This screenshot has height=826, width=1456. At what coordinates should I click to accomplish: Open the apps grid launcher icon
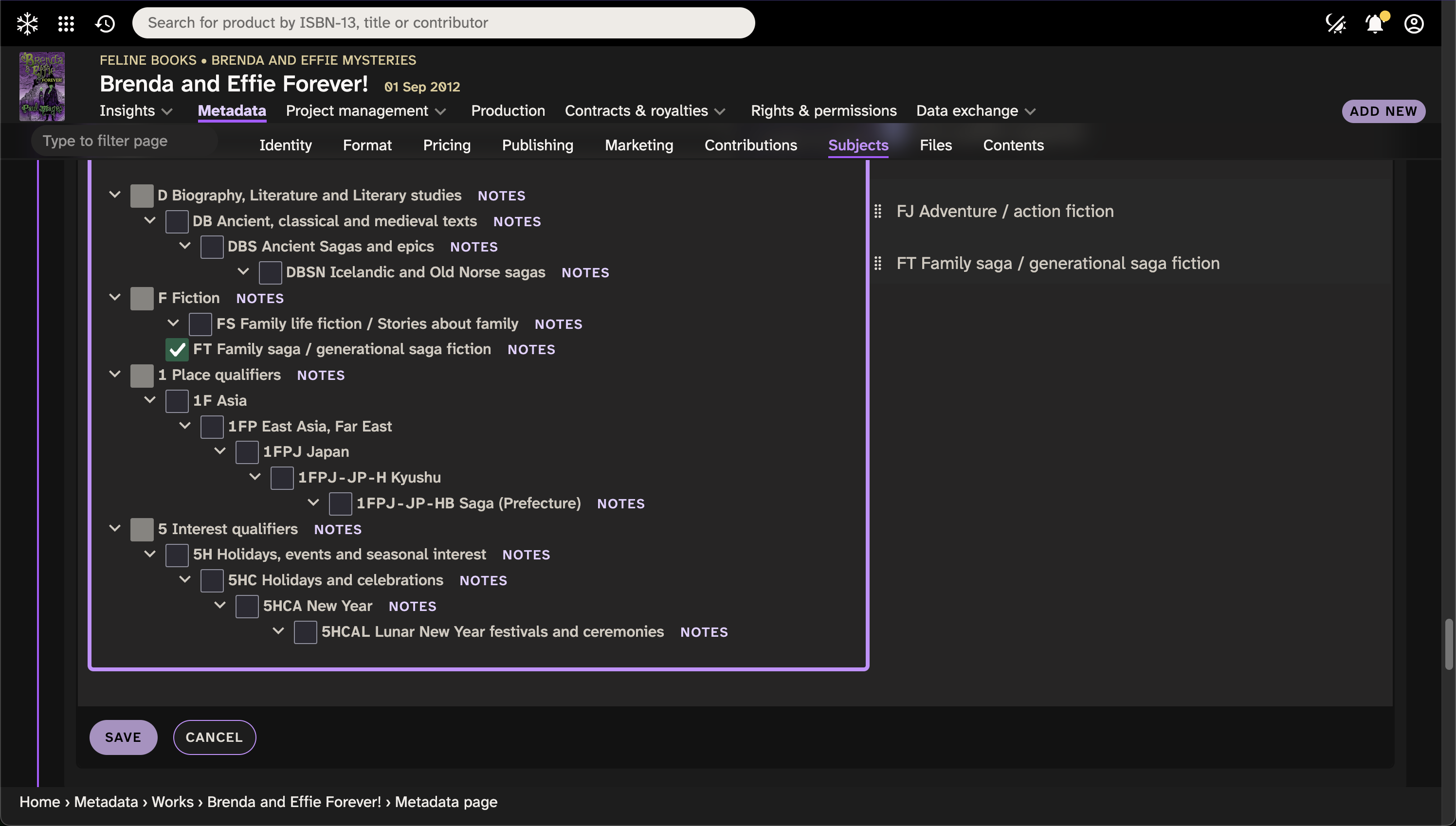click(x=66, y=23)
